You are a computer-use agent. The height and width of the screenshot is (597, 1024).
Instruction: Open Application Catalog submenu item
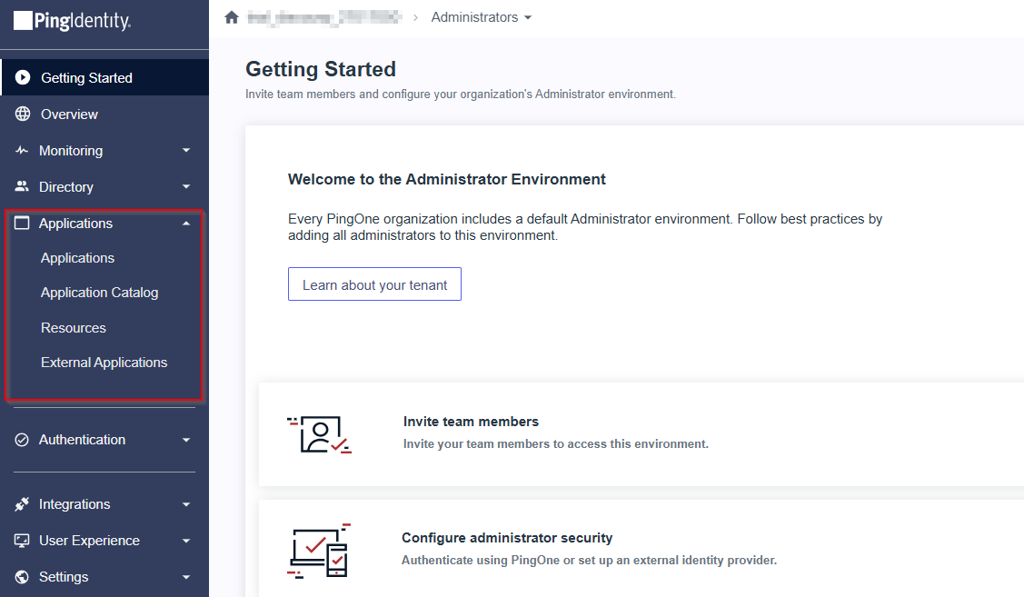pyautogui.click(x=99, y=293)
